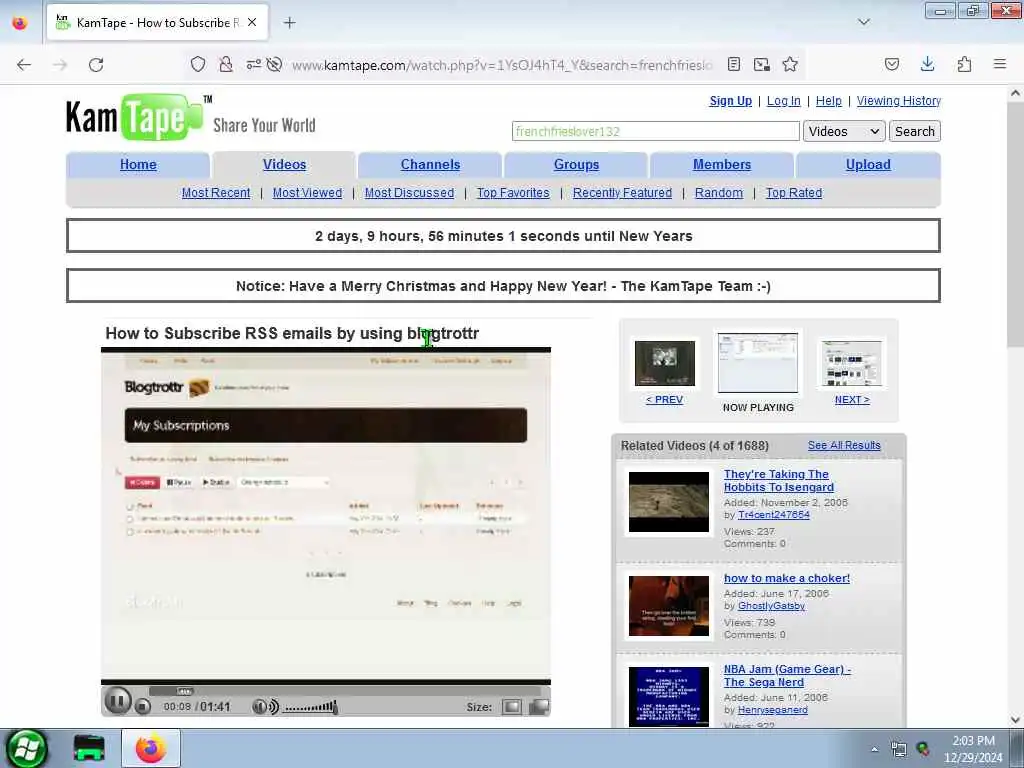1024x768 pixels.
Task: Go to previous video via PREV link
Action: pos(664,400)
